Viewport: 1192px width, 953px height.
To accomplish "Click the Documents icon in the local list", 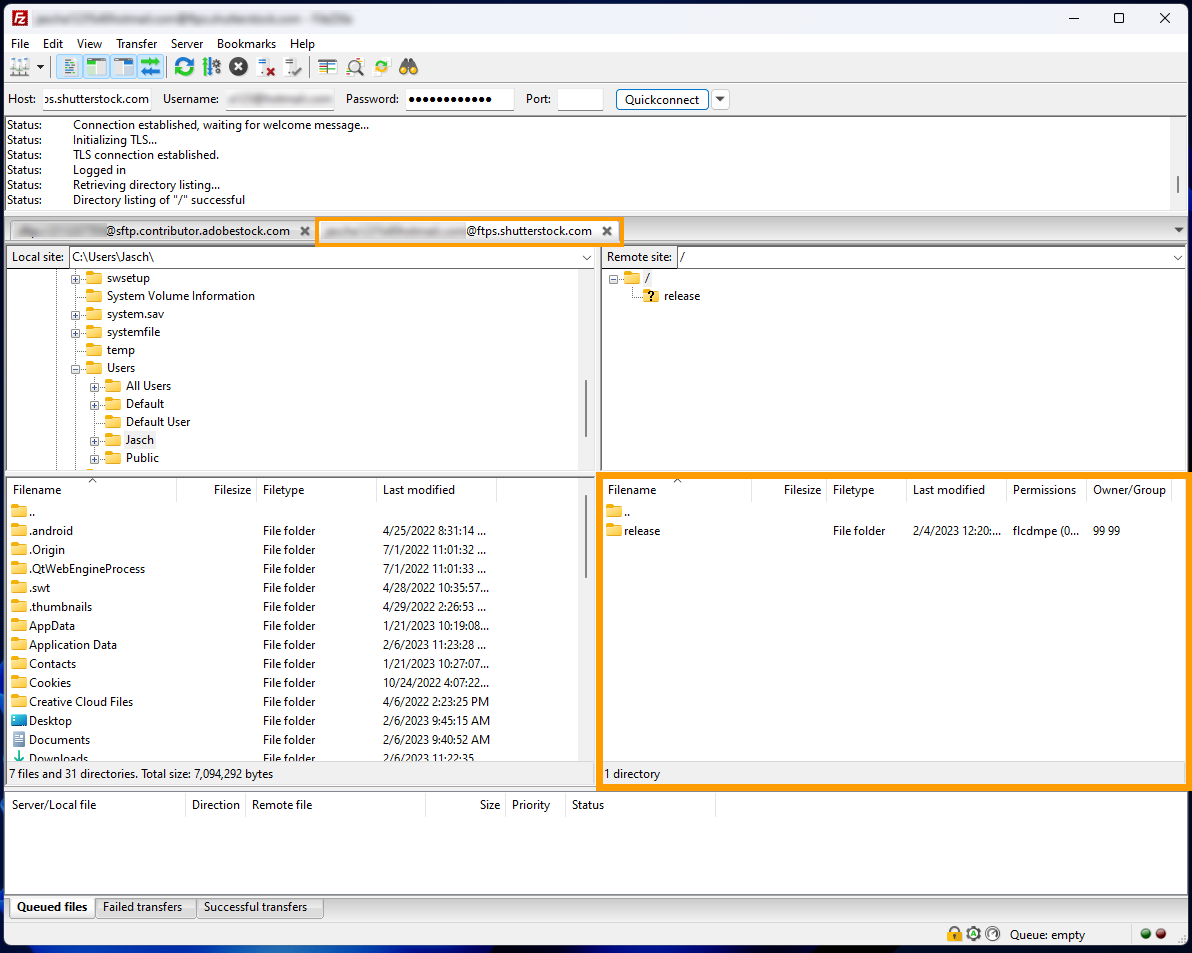I will (x=19, y=739).
